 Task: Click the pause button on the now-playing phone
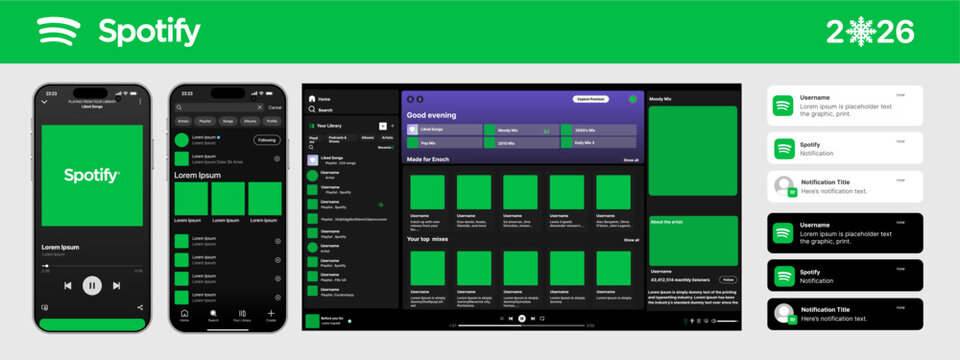point(92,285)
